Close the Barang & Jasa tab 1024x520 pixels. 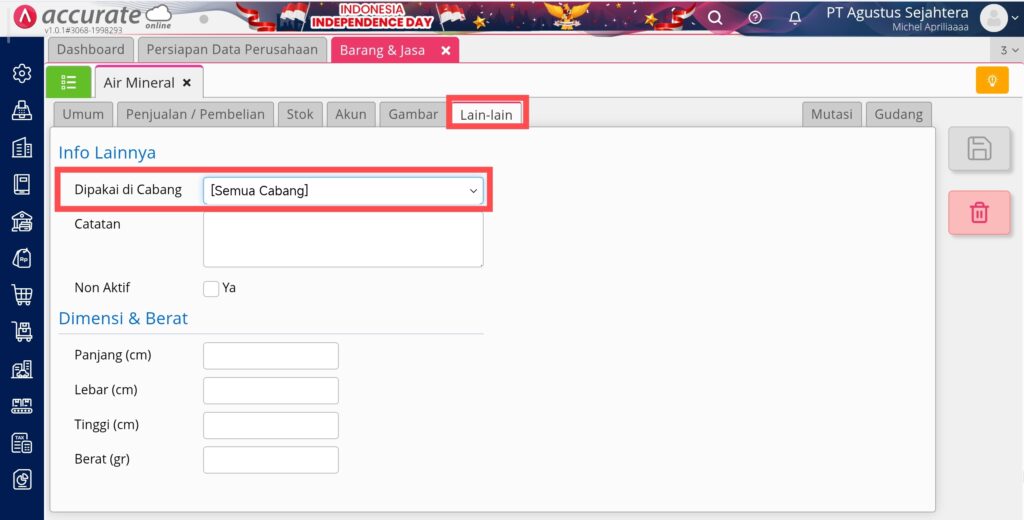pos(445,50)
